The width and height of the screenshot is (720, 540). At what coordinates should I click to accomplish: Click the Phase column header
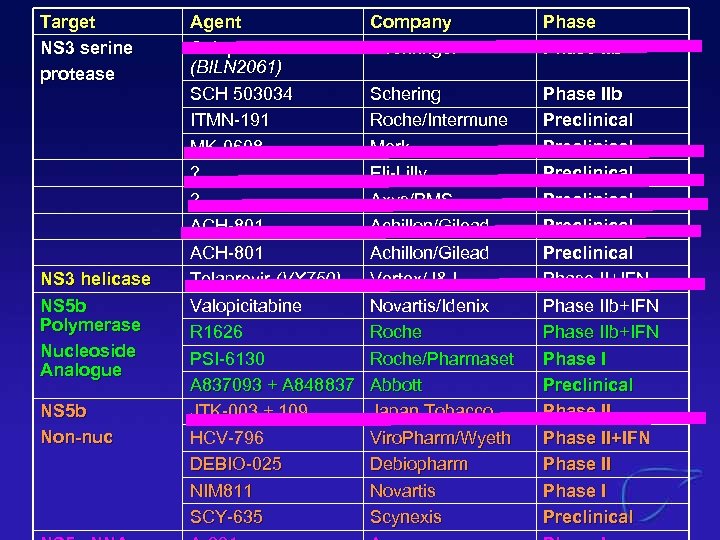(x=569, y=21)
